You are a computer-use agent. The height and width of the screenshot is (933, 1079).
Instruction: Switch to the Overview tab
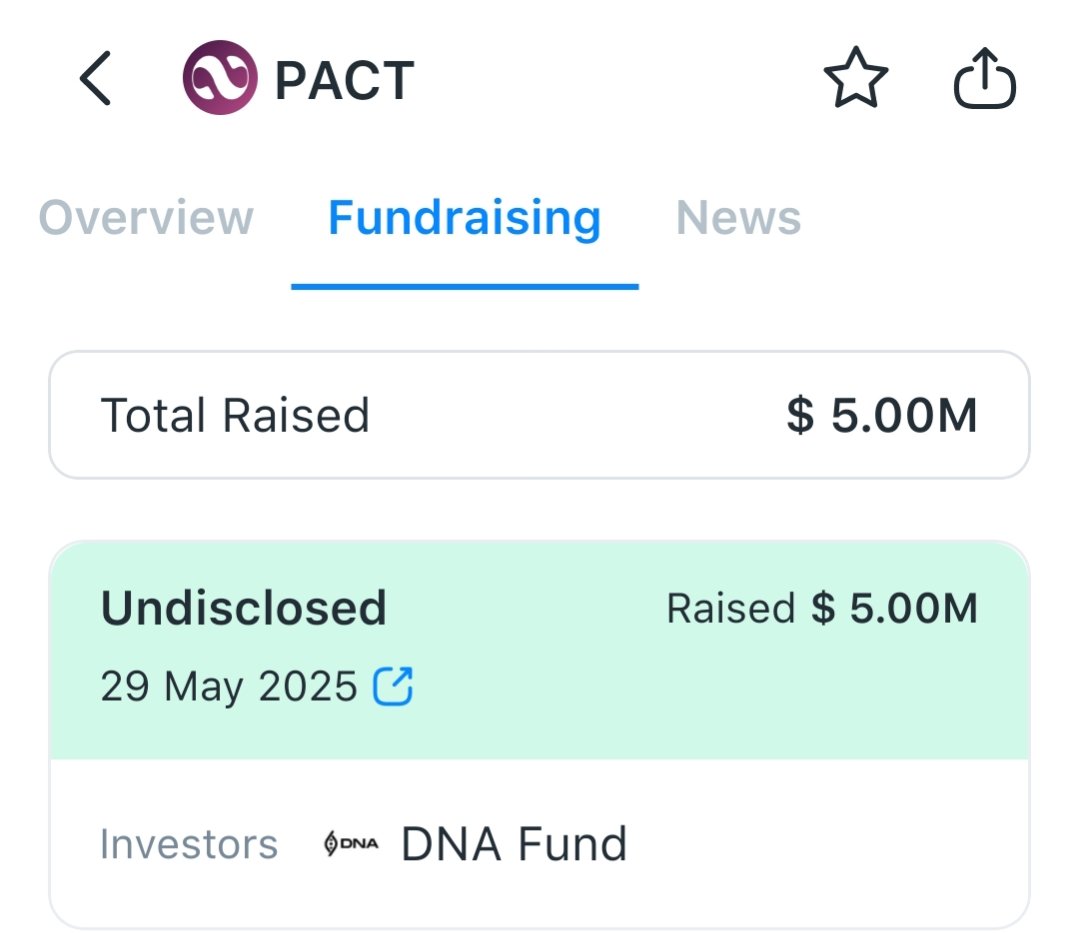point(146,217)
